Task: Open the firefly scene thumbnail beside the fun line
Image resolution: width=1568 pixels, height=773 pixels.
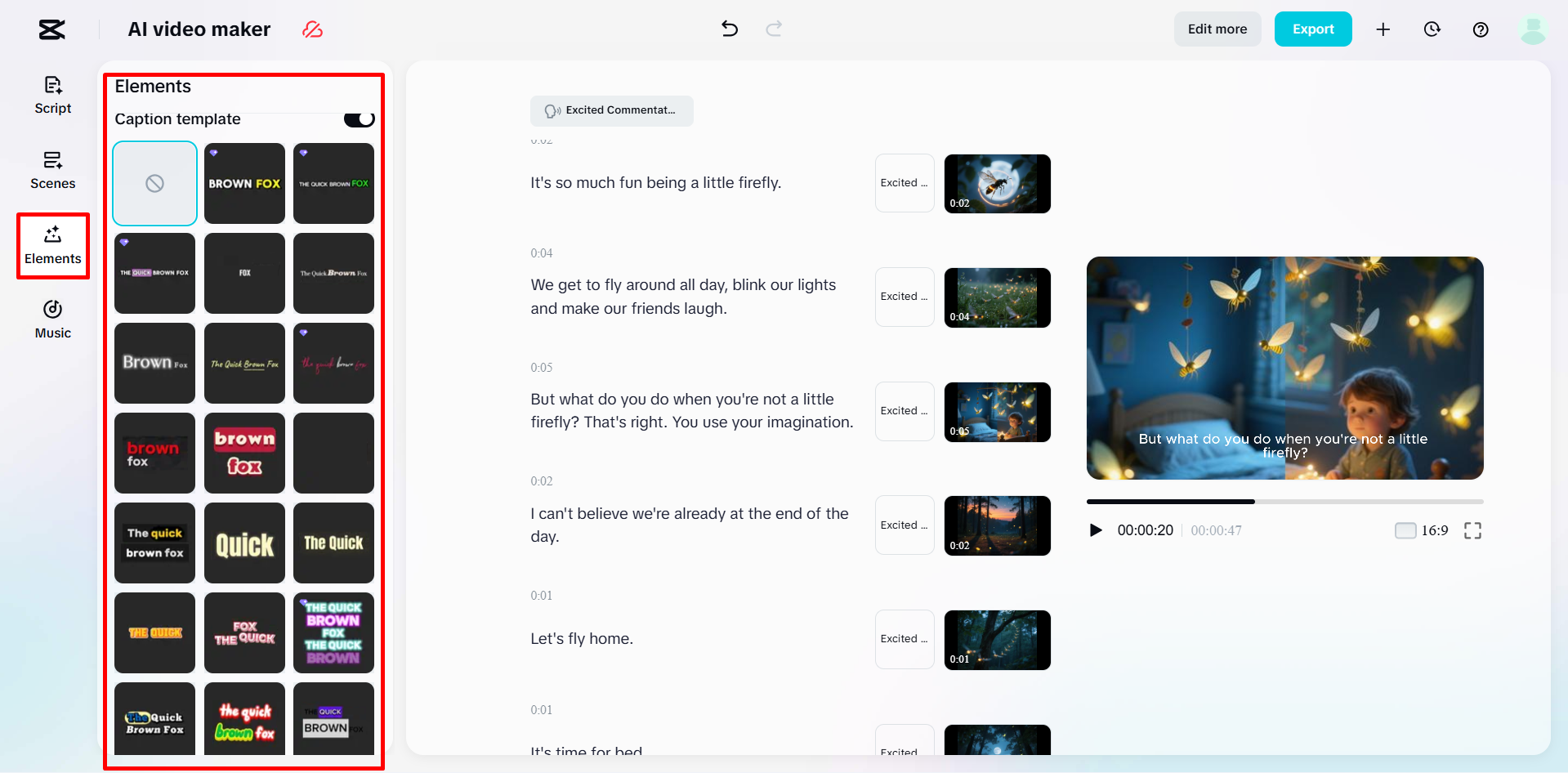Action: (x=997, y=184)
